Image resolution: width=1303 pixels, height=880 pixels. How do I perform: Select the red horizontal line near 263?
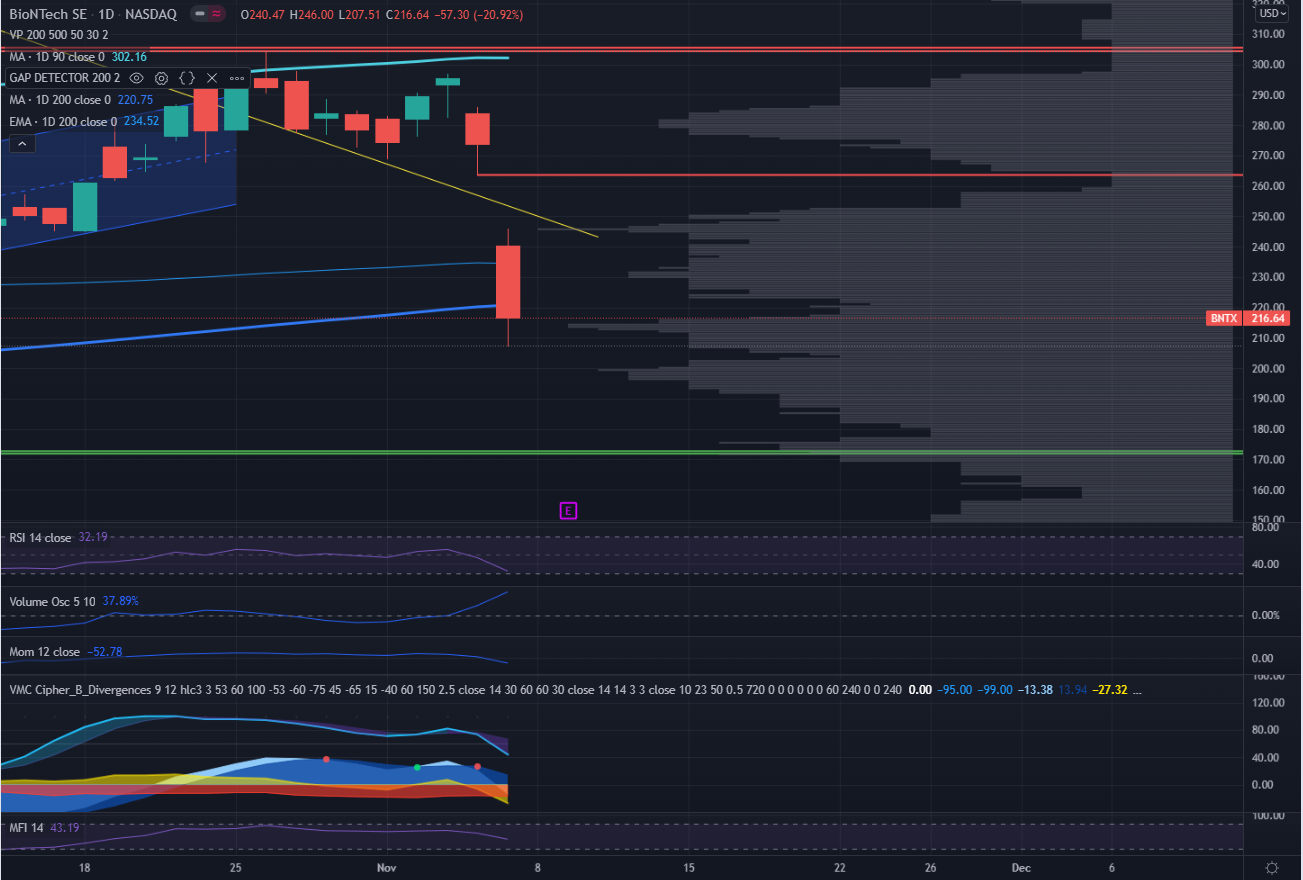tap(860, 174)
